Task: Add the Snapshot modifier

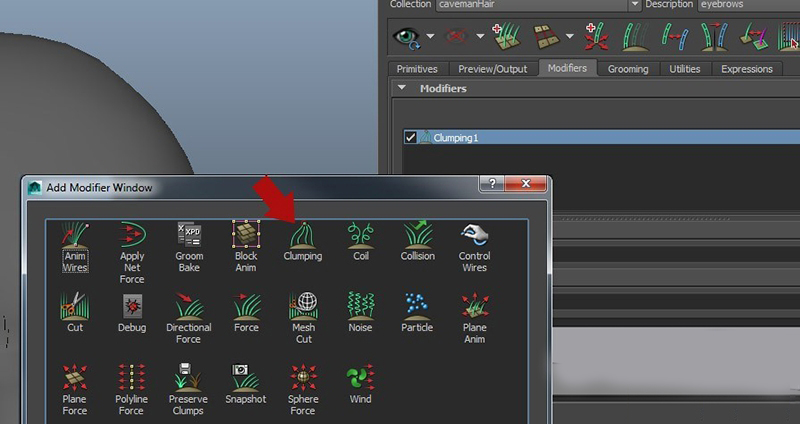Action: [246, 384]
